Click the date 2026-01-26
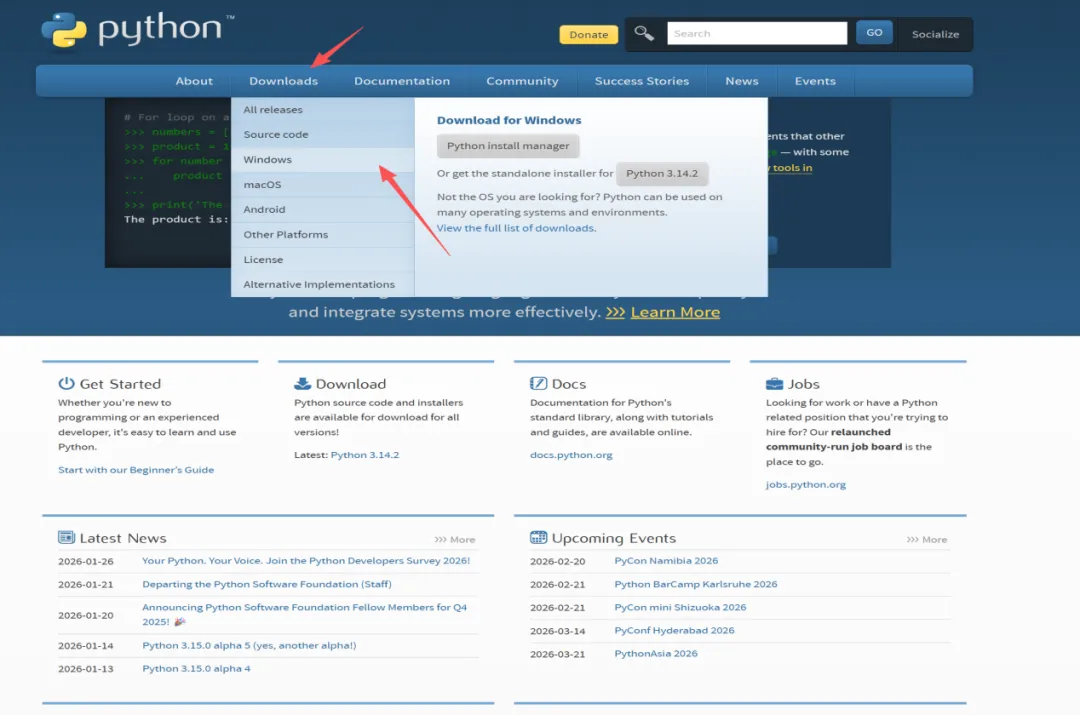Viewport: 1080px width, 715px height. pyautogui.click(x=85, y=561)
